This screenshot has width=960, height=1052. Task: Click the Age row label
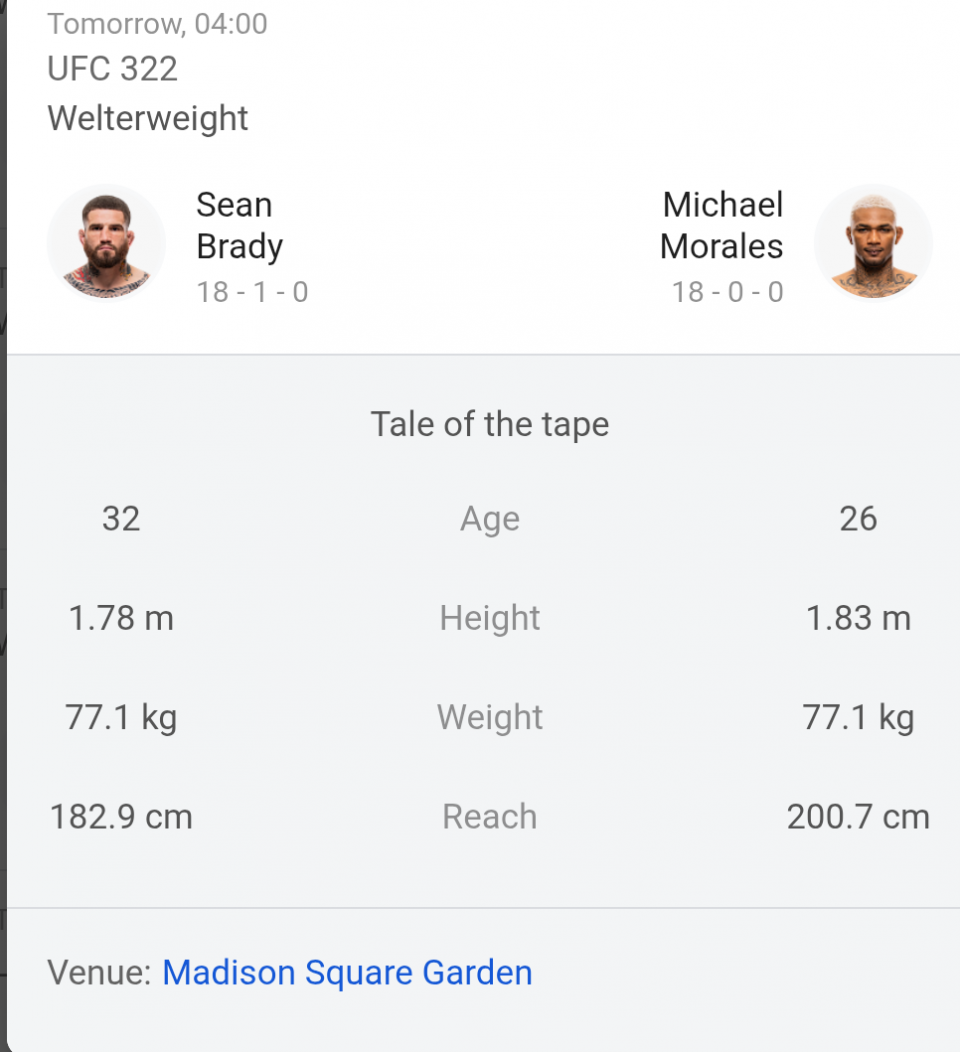tap(489, 519)
